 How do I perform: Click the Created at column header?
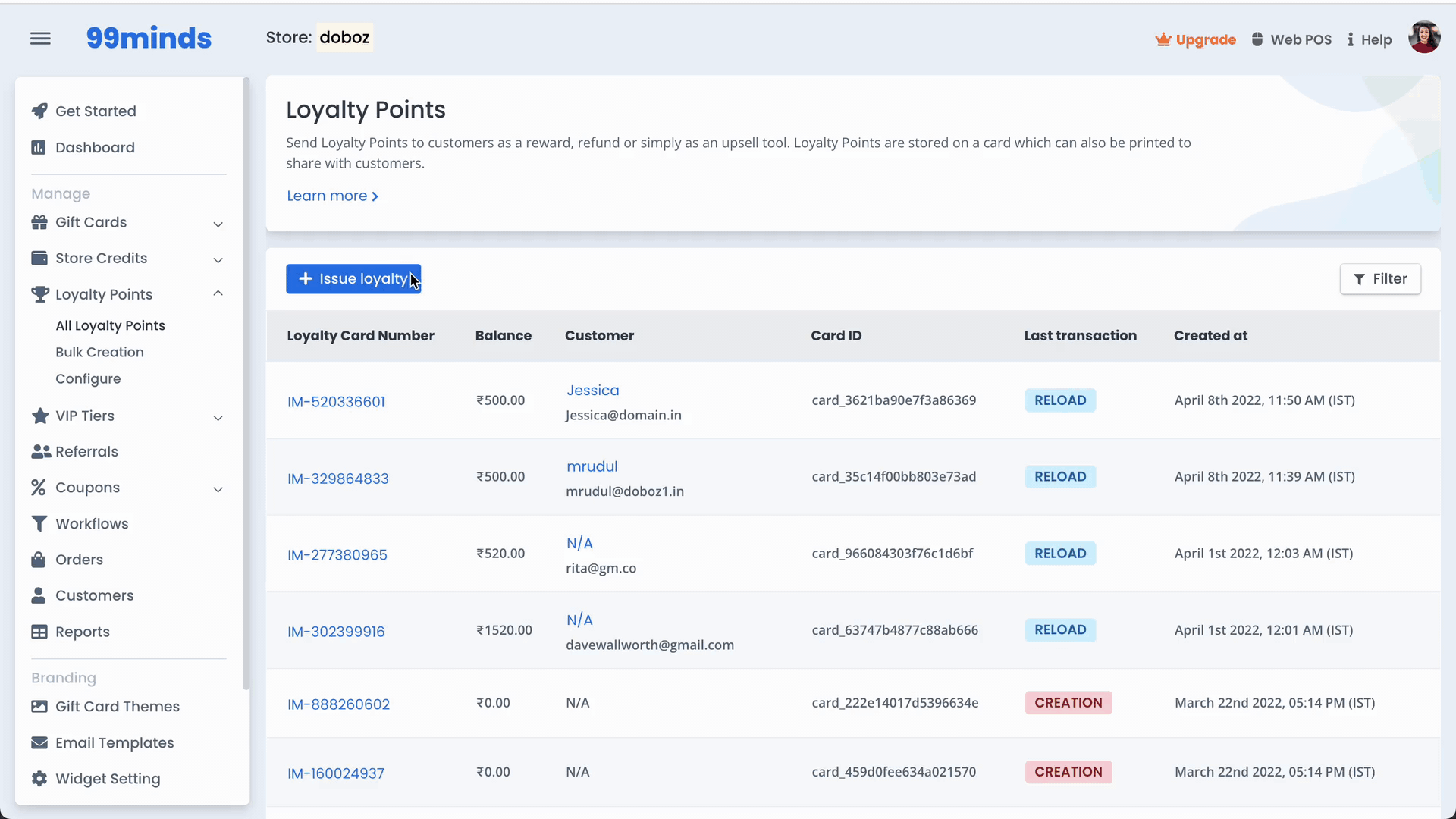(x=1210, y=336)
